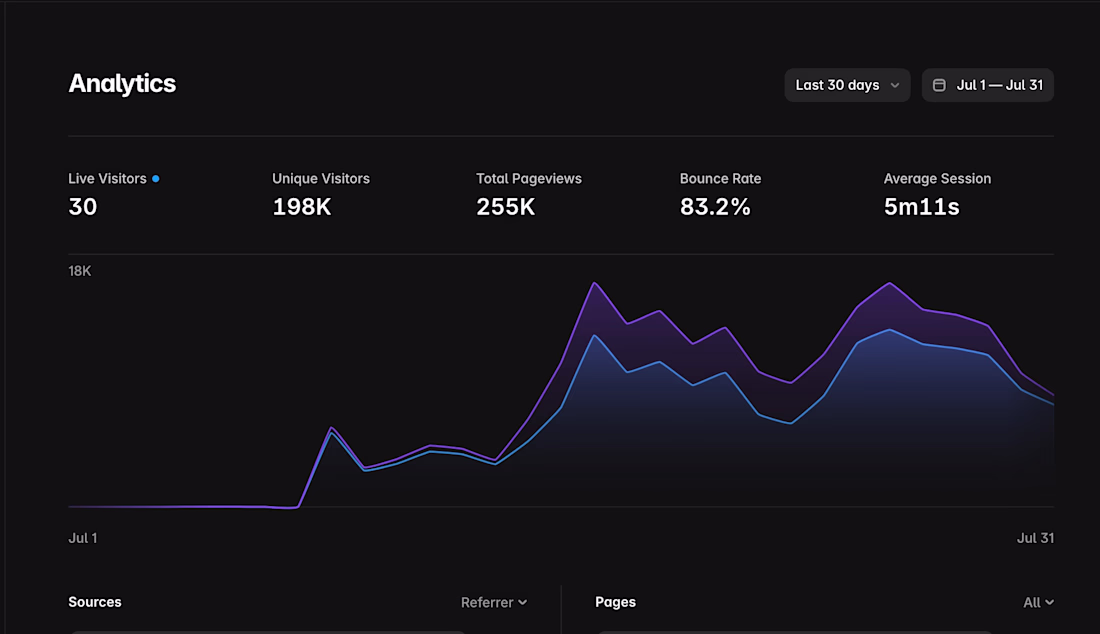
Task: Open the All filter in Pages
Action: [x=1038, y=602]
